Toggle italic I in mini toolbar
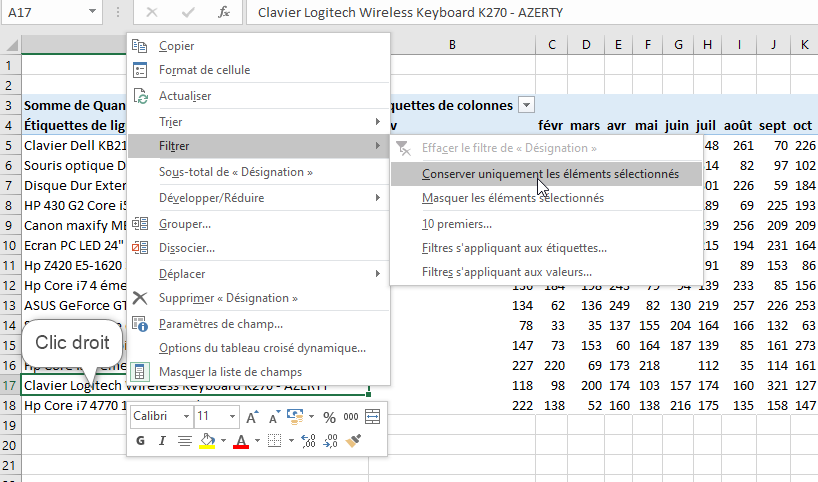Image resolution: width=818 pixels, height=482 pixels. click(x=162, y=441)
